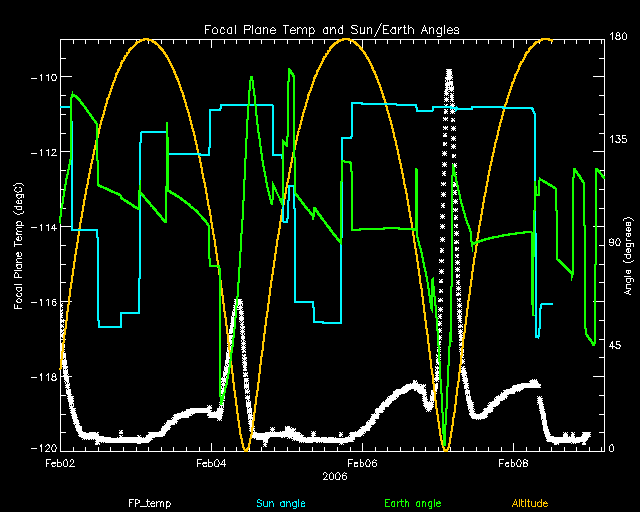Click the -116 left axis tick label
640x512 pixels.
click(42, 302)
